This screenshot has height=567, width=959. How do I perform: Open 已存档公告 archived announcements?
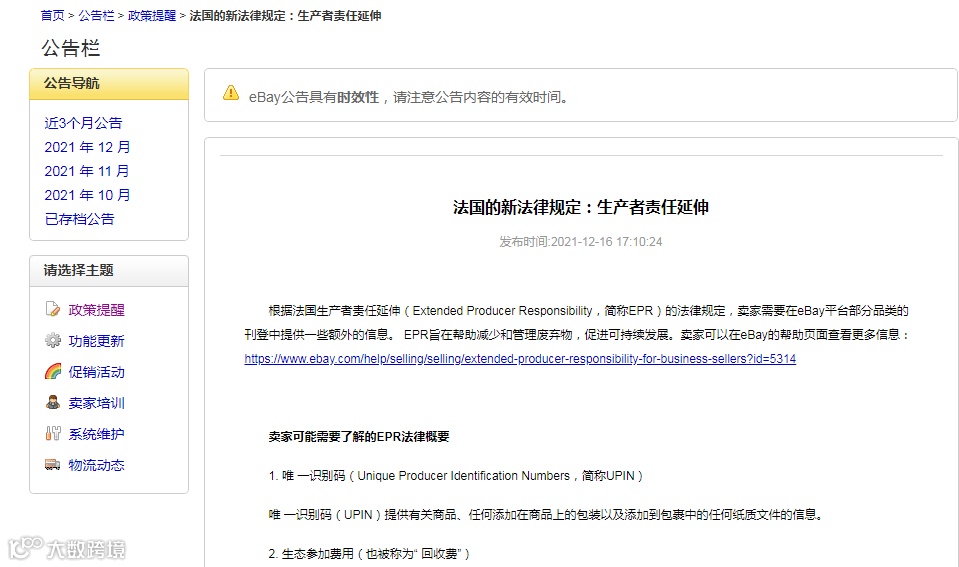click(80, 219)
